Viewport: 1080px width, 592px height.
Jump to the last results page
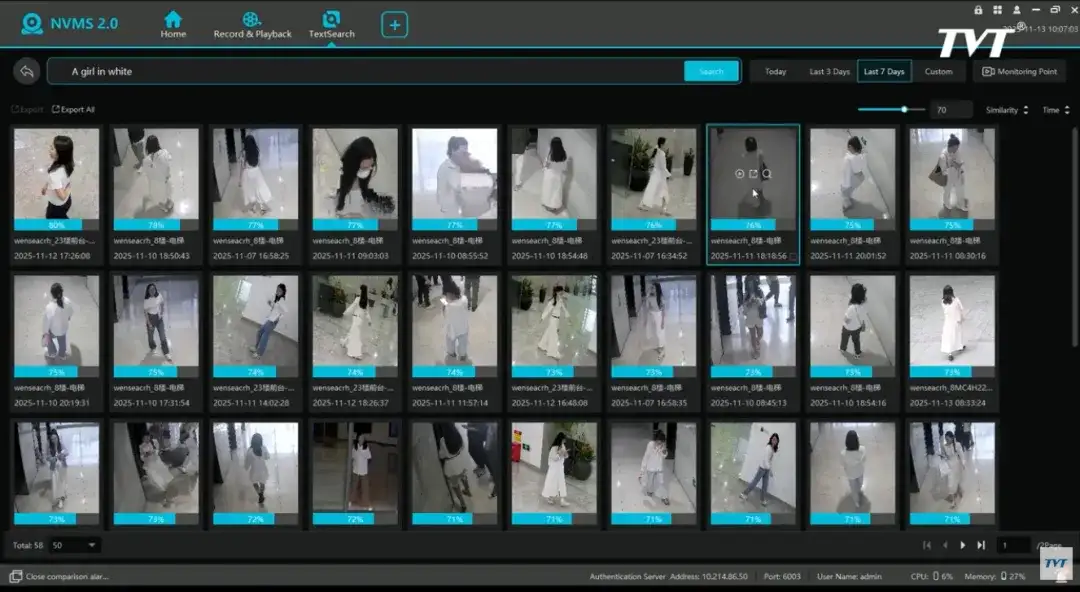(981, 545)
